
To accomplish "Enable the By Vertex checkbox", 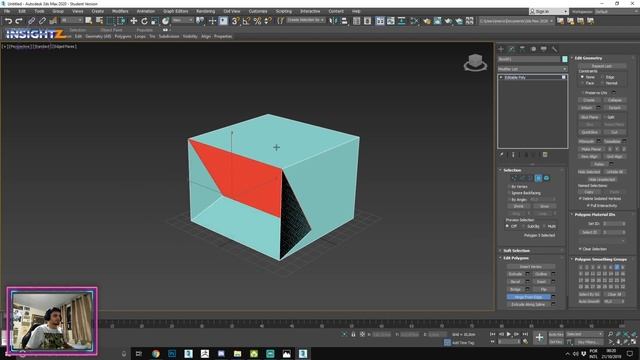I will (x=509, y=187).
